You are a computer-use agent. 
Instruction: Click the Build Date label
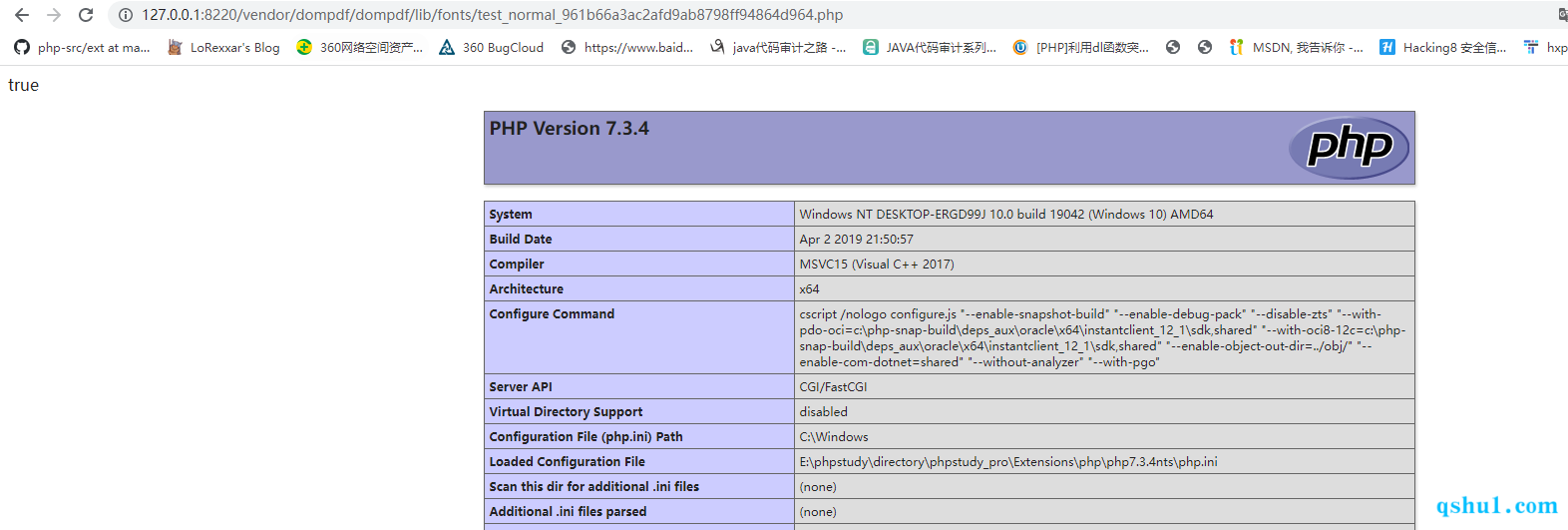tap(521, 239)
